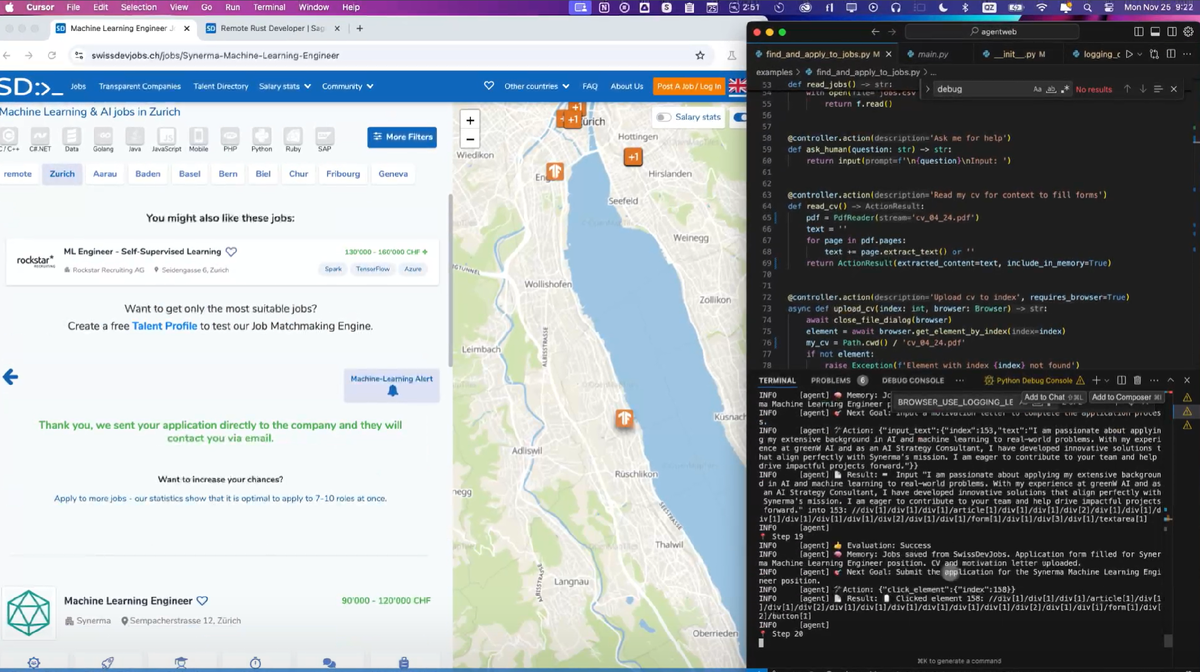Image resolution: width=1200 pixels, height=672 pixels.
Task: Kill terminal with trash icon
Action: [x=1137, y=380]
